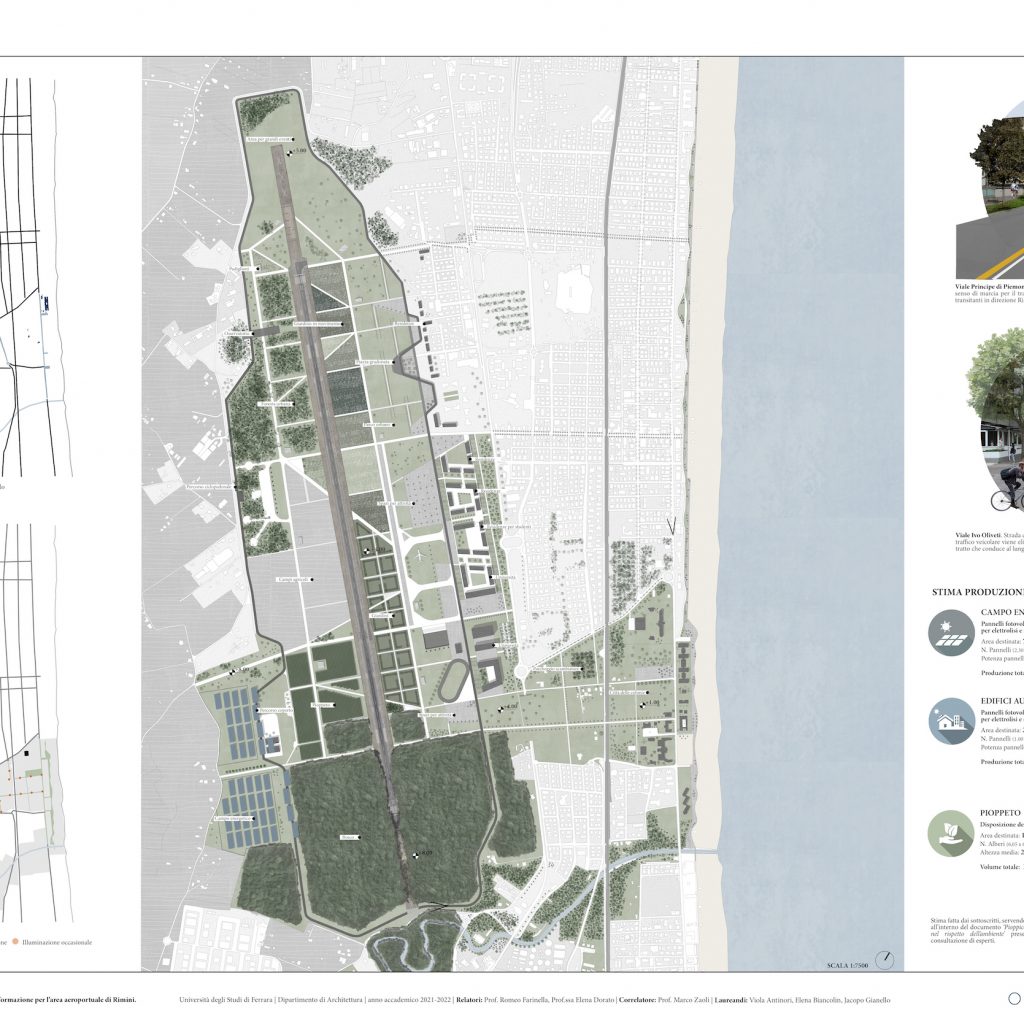This screenshot has height=1024, width=1024.
Task: Click the Foresta urbana map label
Action: point(276,404)
